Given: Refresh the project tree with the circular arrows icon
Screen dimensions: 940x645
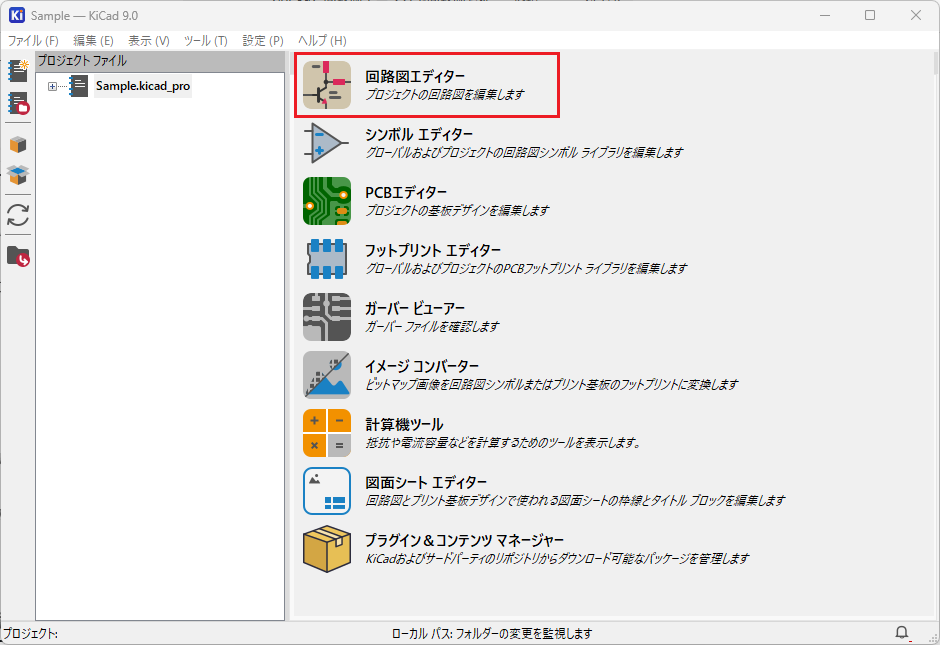Looking at the screenshot, I should [18, 215].
